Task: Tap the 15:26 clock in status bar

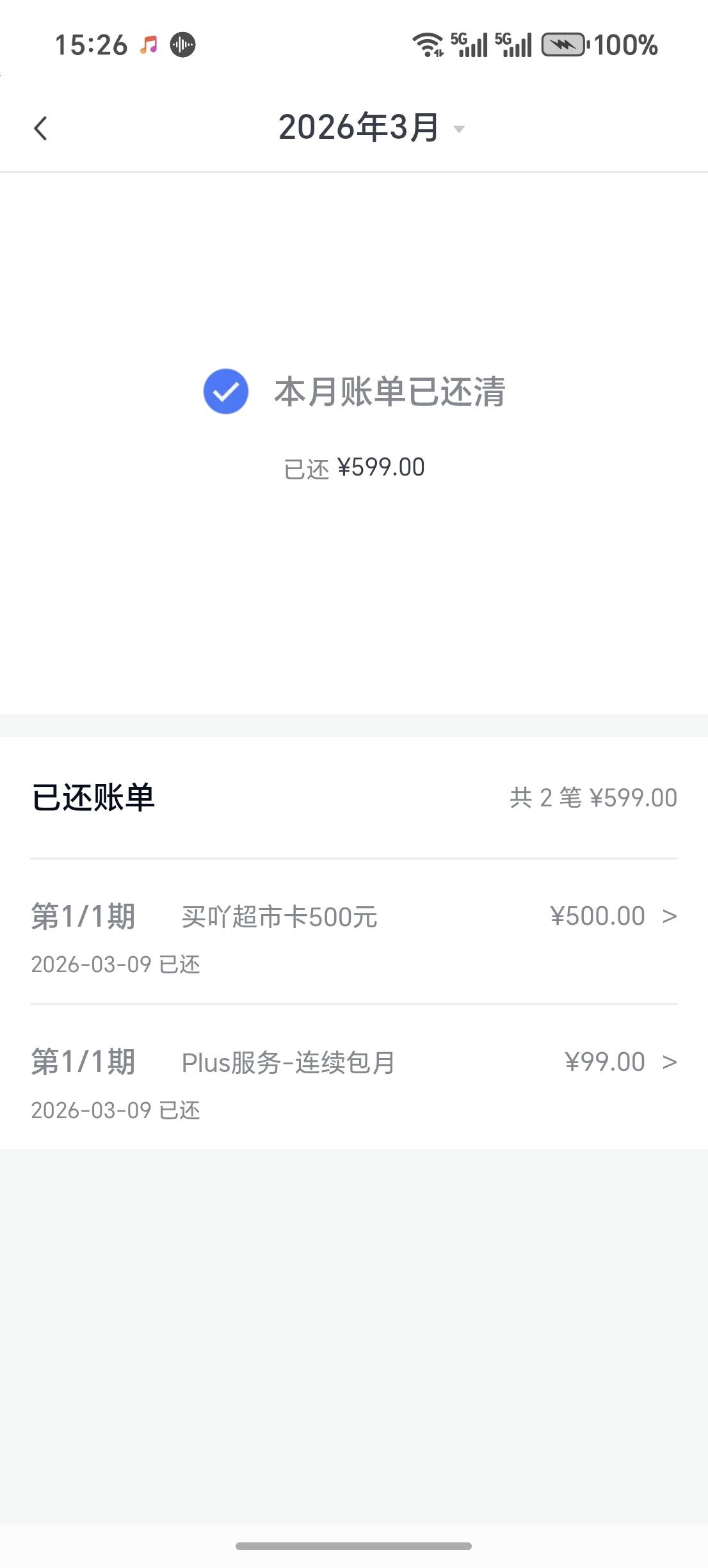Action: 92,45
